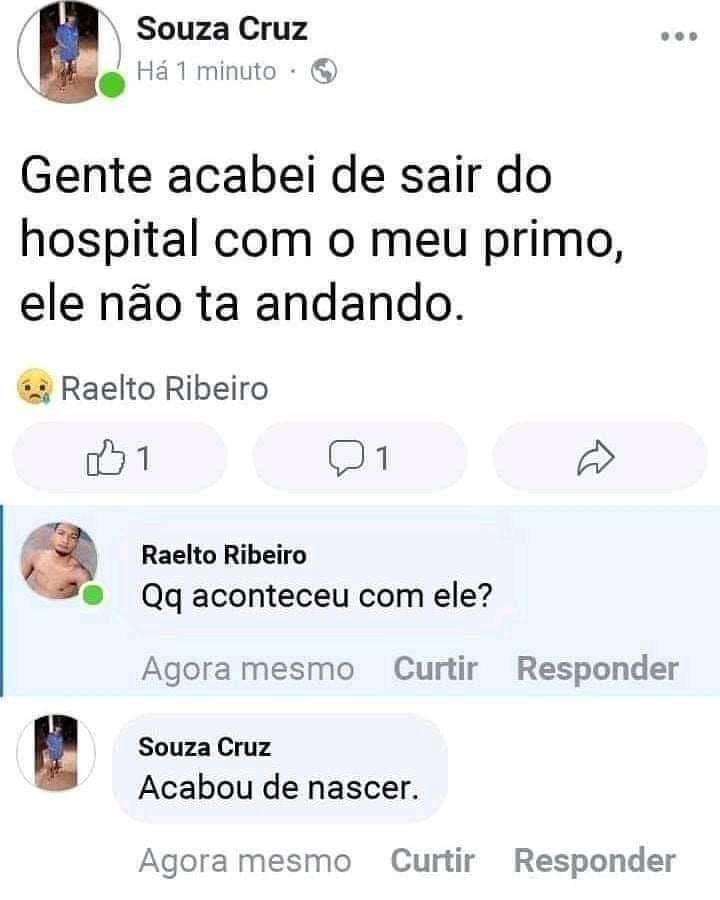
Task: Click Raelto Ribeiro name beside reaction
Action: [x=165, y=388]
